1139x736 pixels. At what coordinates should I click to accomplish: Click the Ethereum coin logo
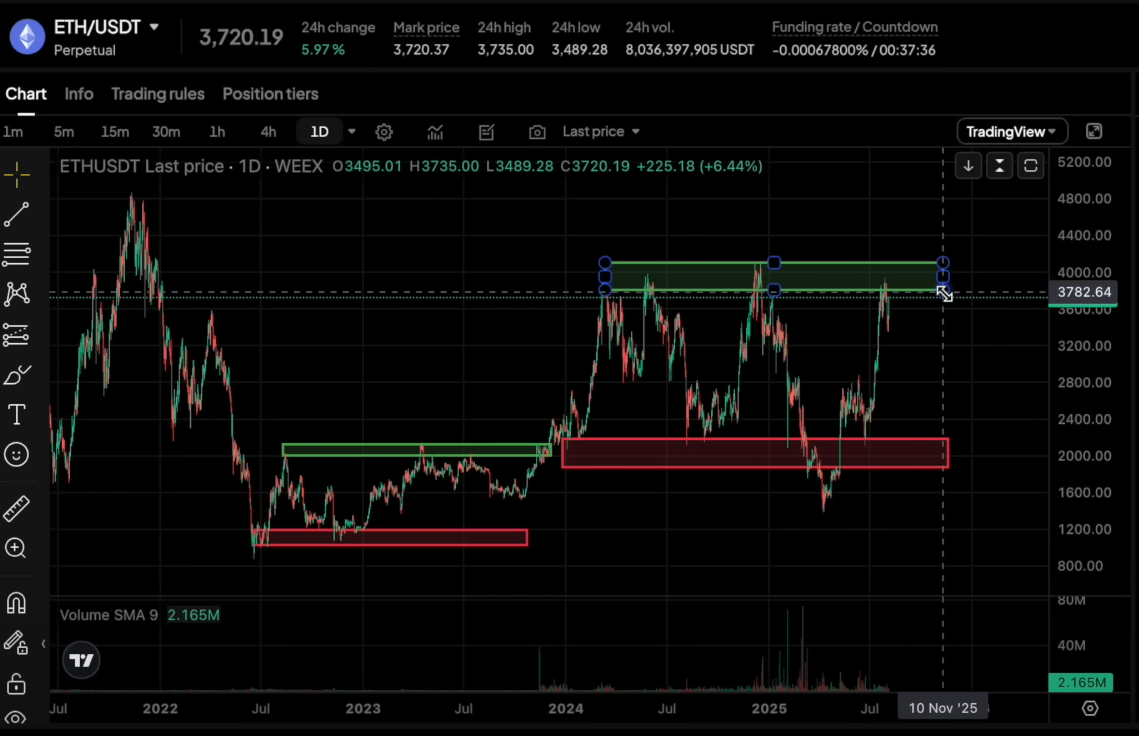(x=27, y=37)
